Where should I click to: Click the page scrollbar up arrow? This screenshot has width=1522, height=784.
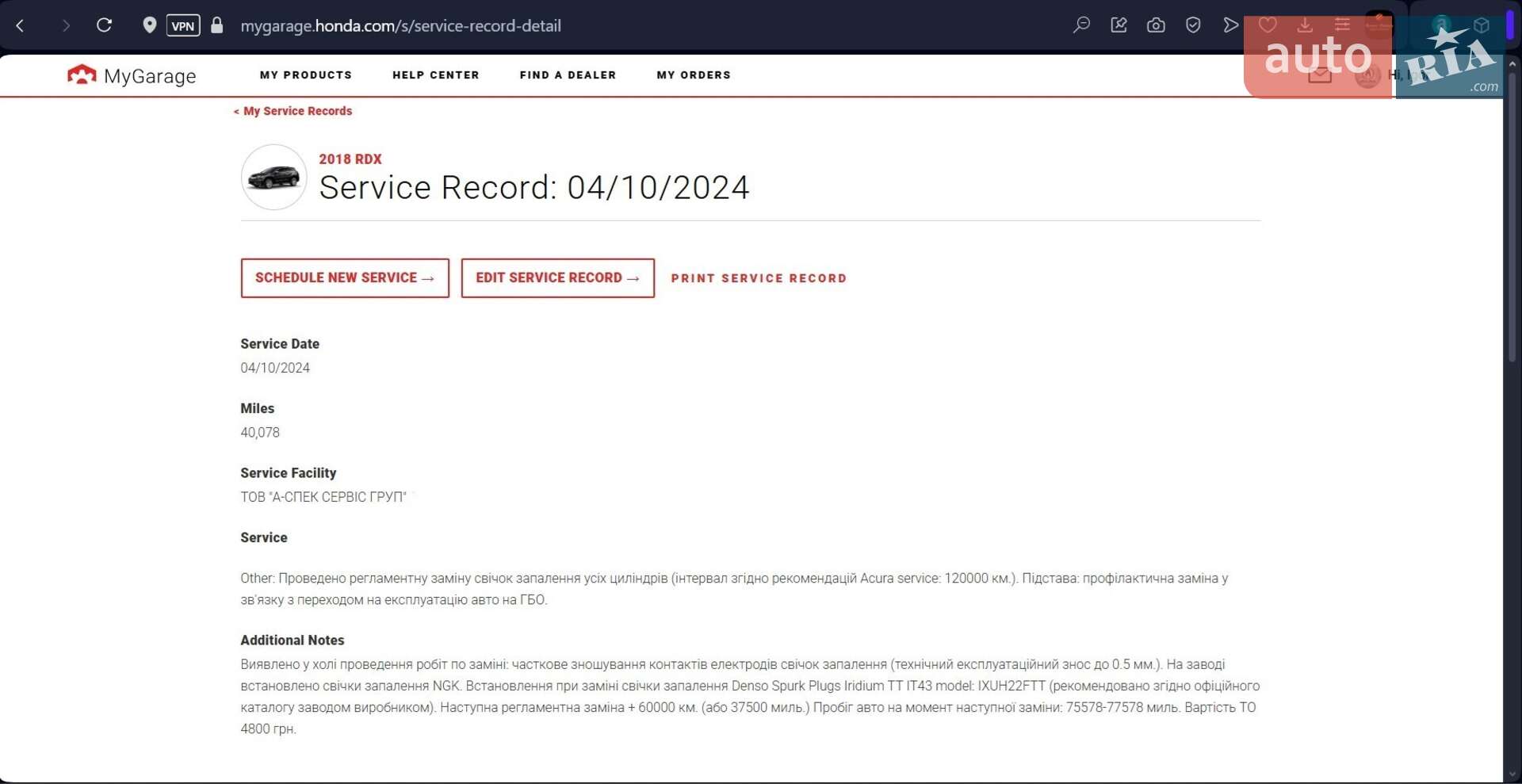click(1512, 63)
